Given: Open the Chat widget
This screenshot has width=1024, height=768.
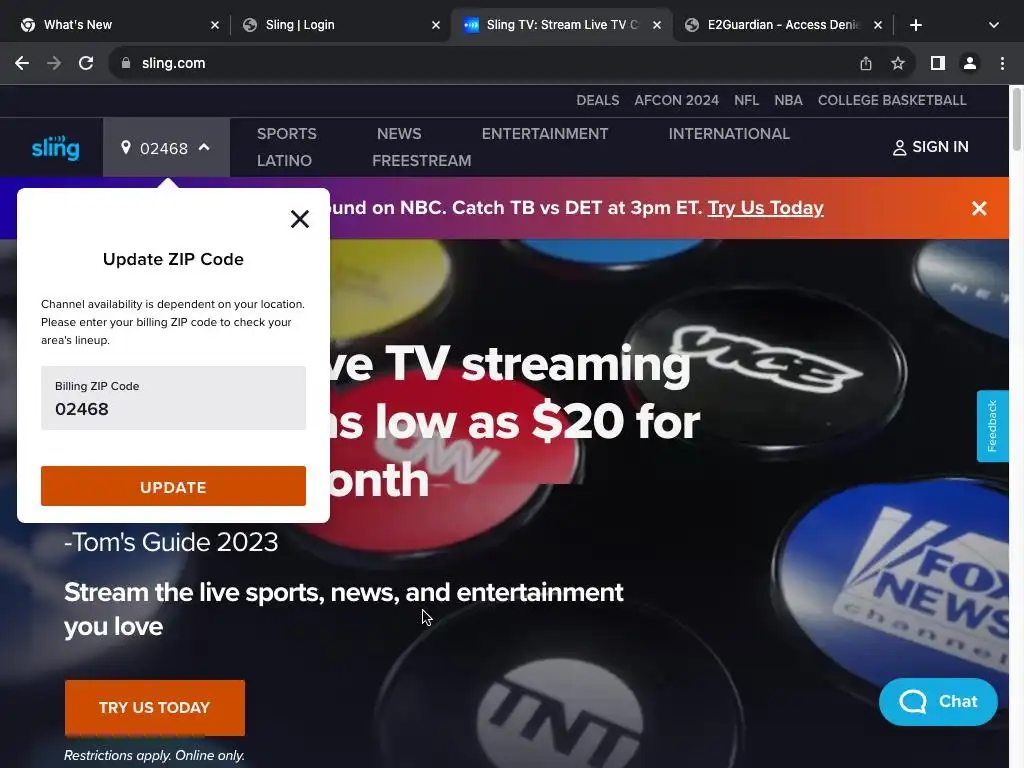Looking at the screenshot, I should coord(938,702).
